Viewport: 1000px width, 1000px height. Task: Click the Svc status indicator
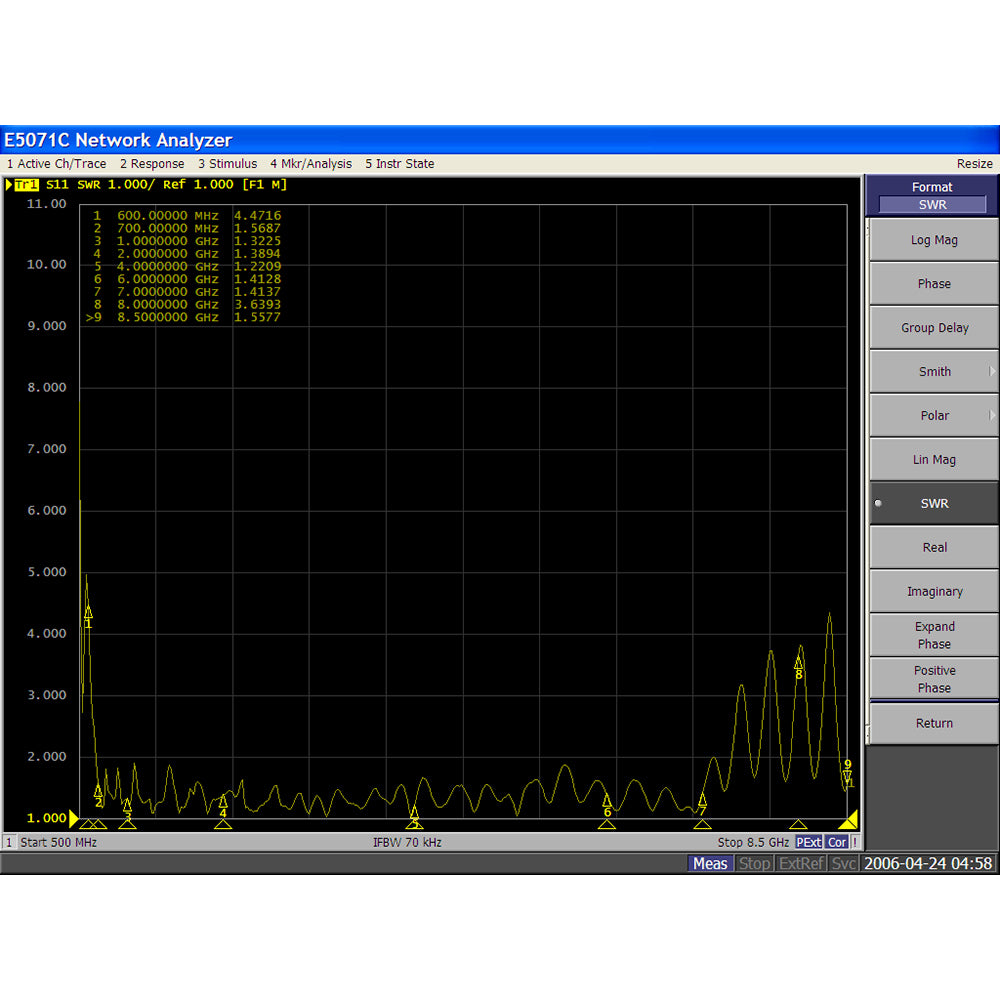844,863
